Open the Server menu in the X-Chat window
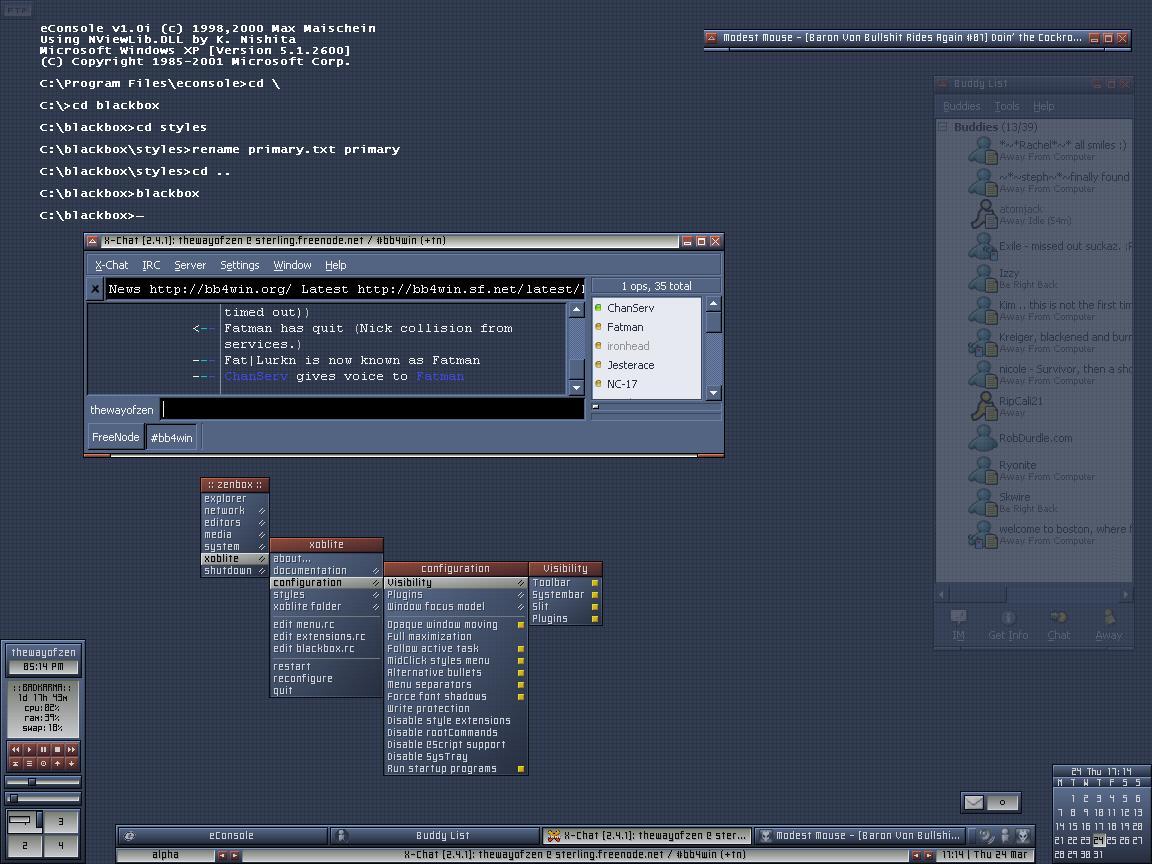Screen dimensions: 1152x864 pyautogui.click(x=190, y=265)
